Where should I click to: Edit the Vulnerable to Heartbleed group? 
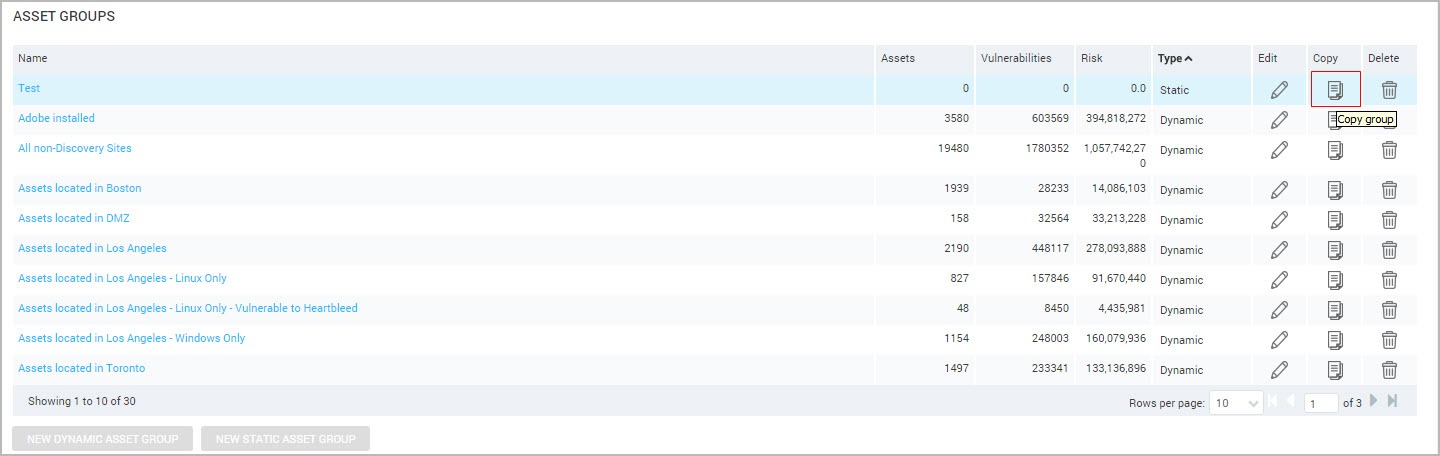point(1279,310)
